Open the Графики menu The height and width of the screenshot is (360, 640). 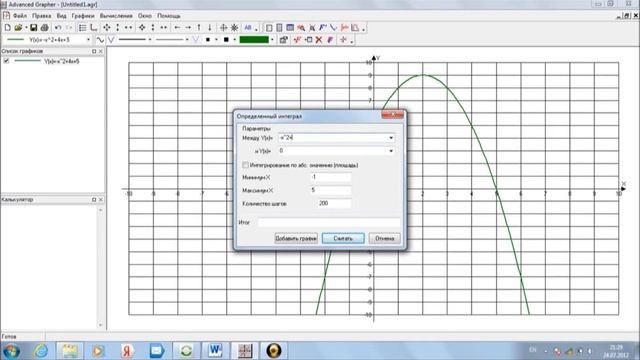click(83, 16)
